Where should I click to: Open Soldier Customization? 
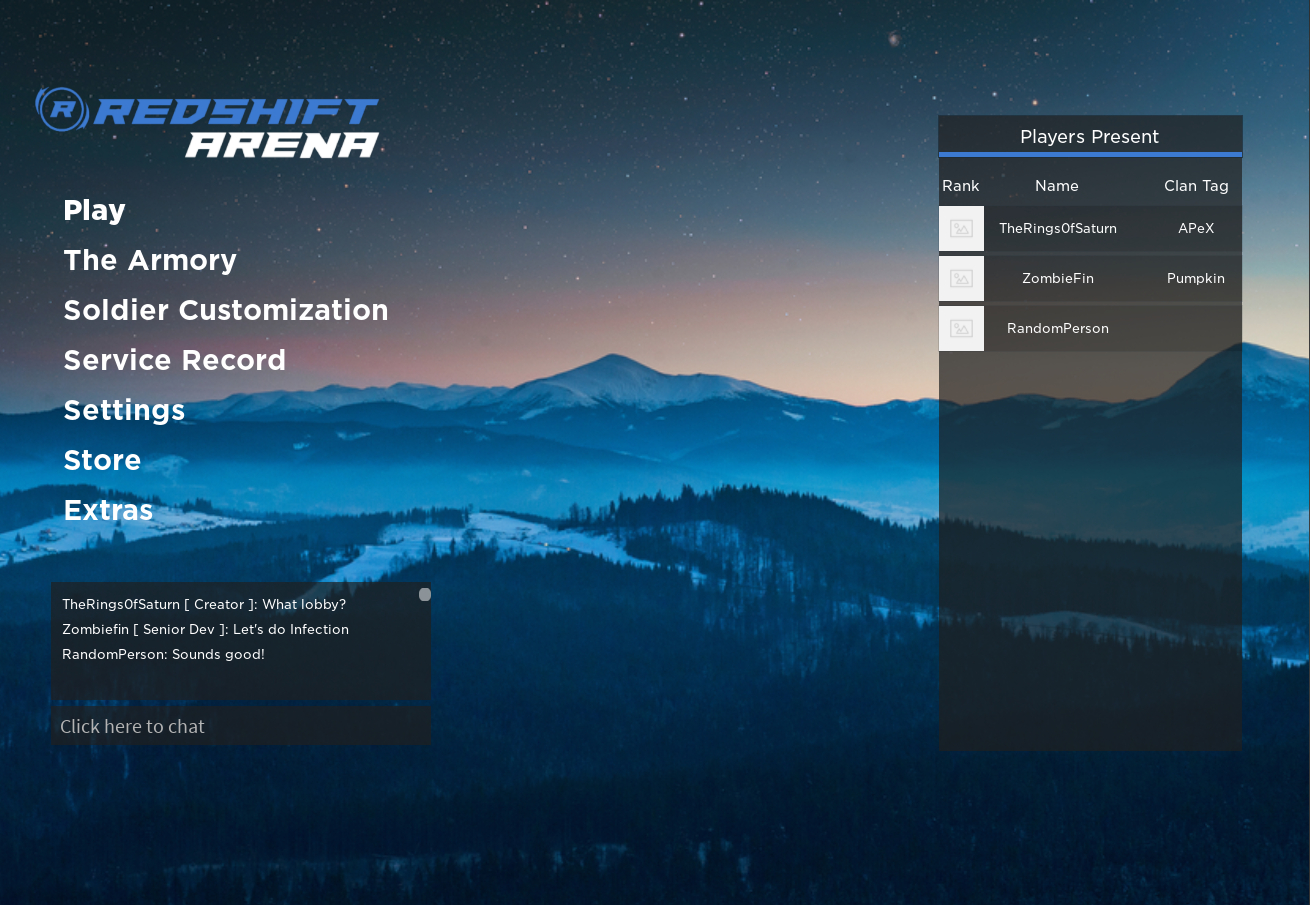(x=226, y=310)
